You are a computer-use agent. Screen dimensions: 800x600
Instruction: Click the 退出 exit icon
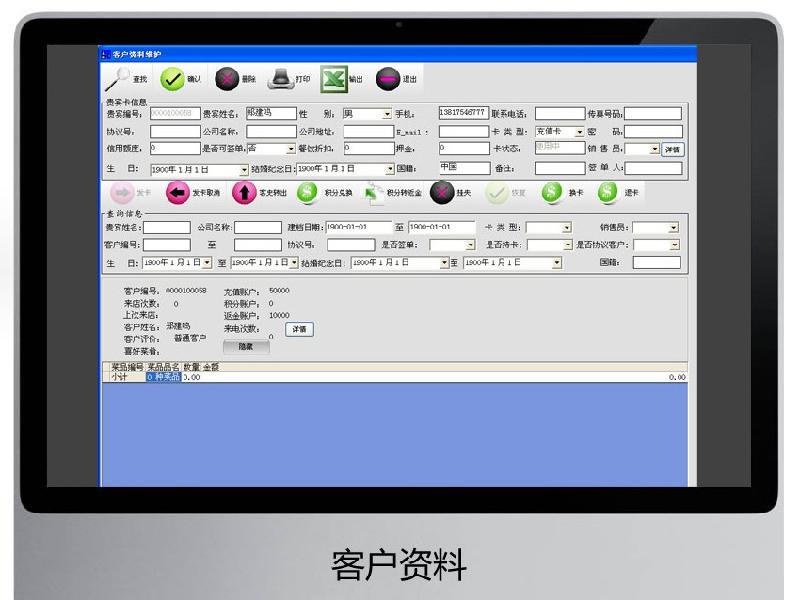[388, 79]
